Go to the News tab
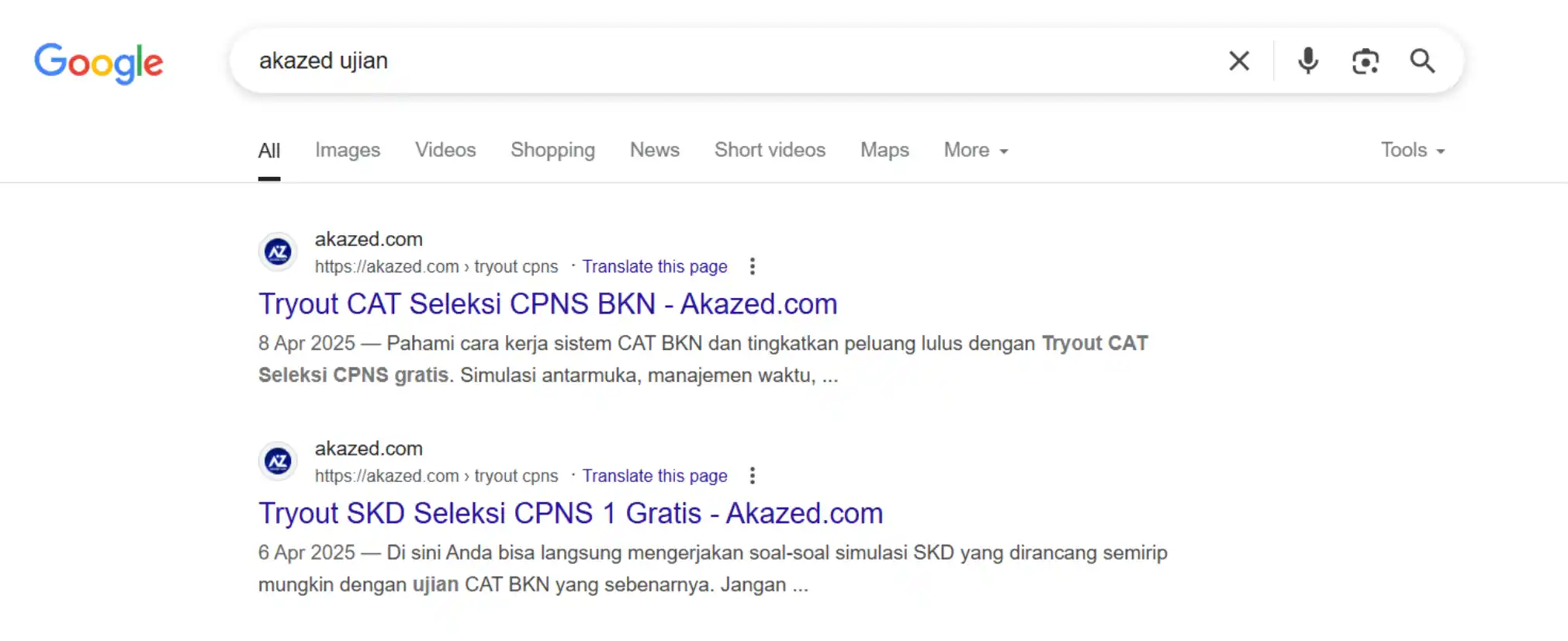 tap(655, 150)
